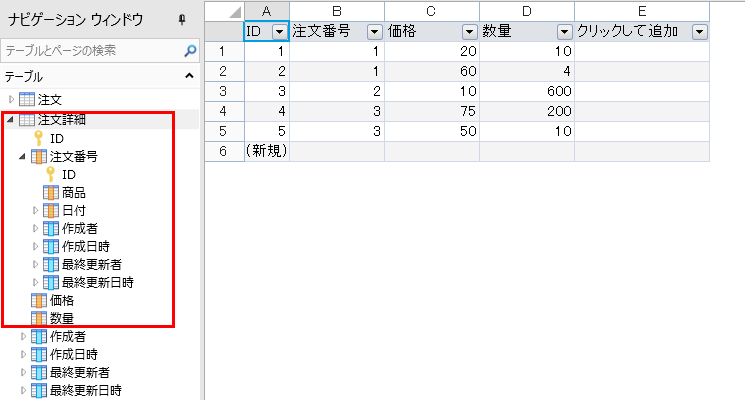This screenshot has width=745, height=400.
Task: Pin the navigation window with pushpin icon
Action: point(182,19)
